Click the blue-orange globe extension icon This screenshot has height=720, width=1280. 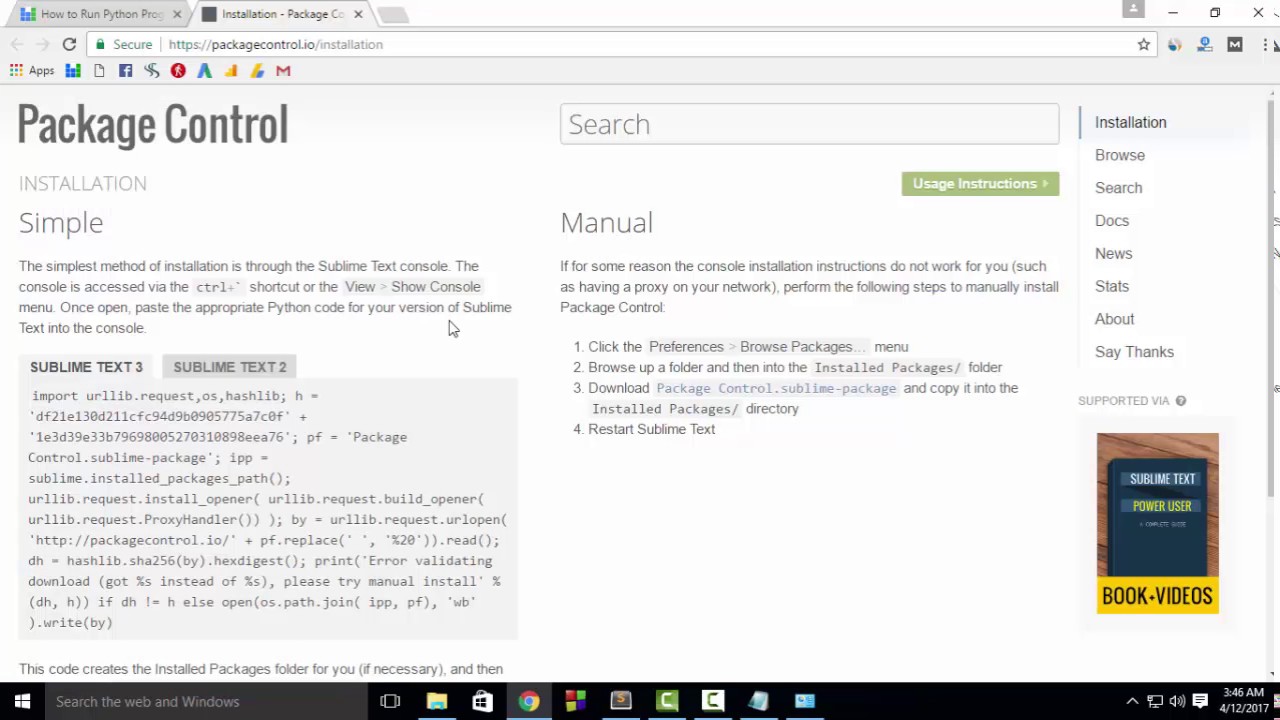[1175, 44]
